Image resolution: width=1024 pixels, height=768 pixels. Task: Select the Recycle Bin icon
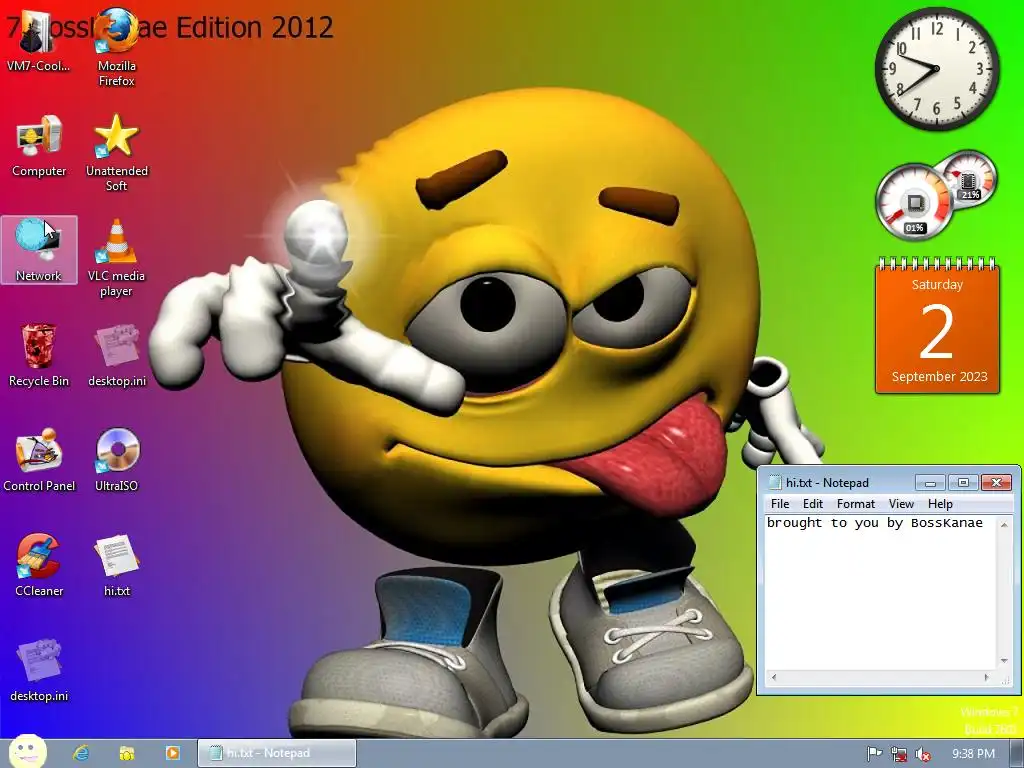[39, 355]
